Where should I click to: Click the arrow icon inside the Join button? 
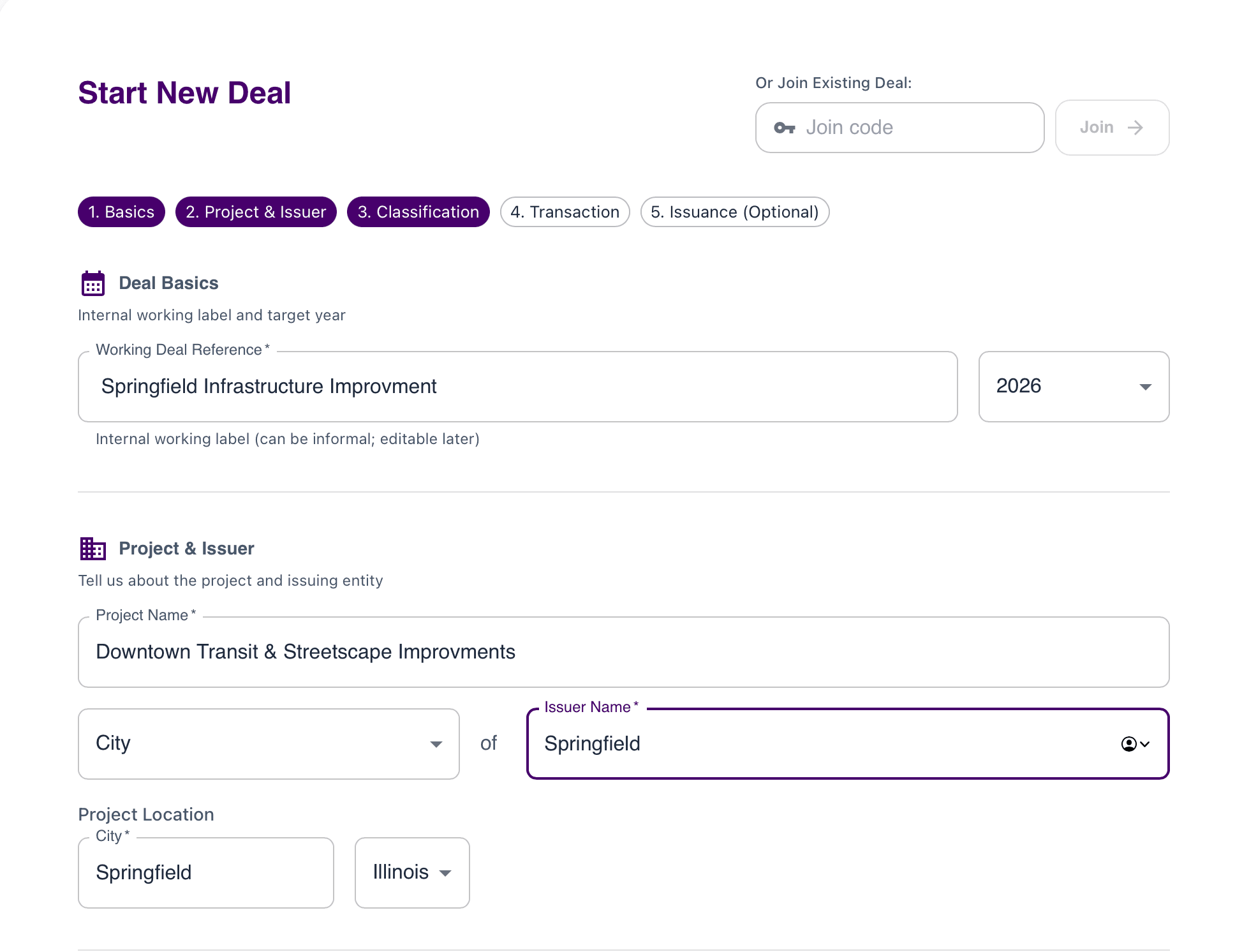pos(1135,128)
